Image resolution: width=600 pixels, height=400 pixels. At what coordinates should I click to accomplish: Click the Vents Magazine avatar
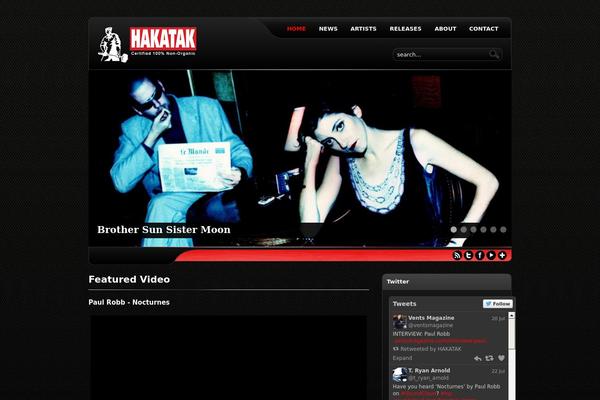pos(399,322)
